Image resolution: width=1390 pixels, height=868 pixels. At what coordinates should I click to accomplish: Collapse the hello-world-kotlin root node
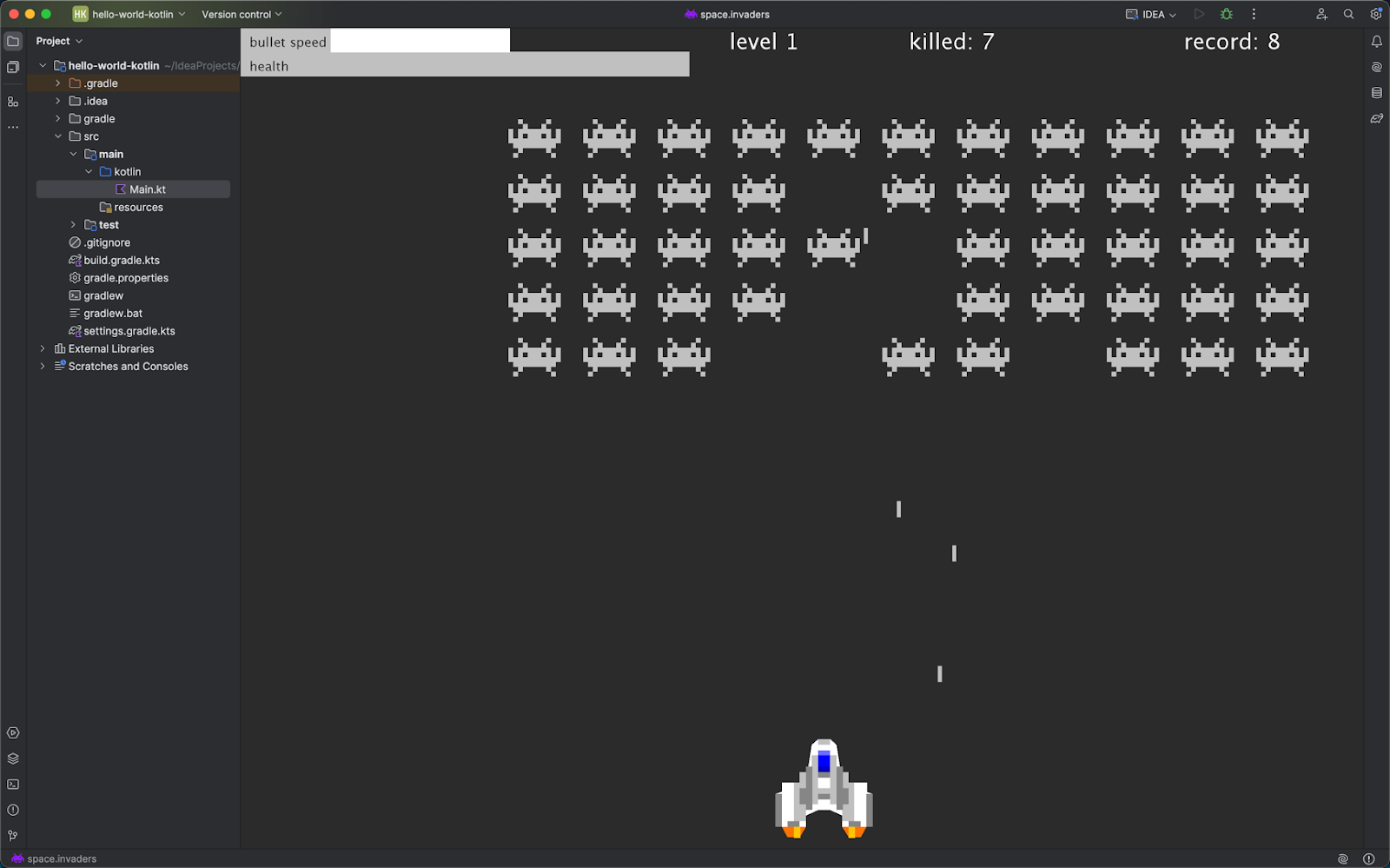(x=43, y=65)
